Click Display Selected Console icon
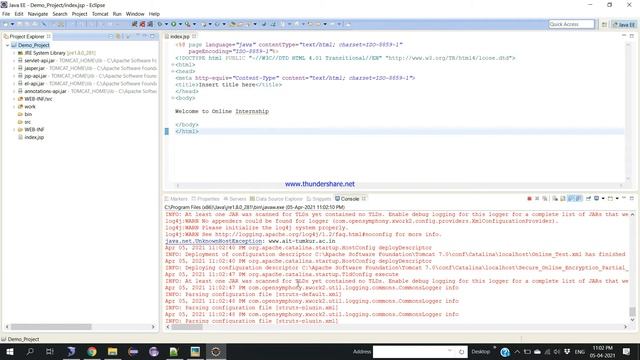The height and width of the screenshot is (360, 640). click(596, 198)
